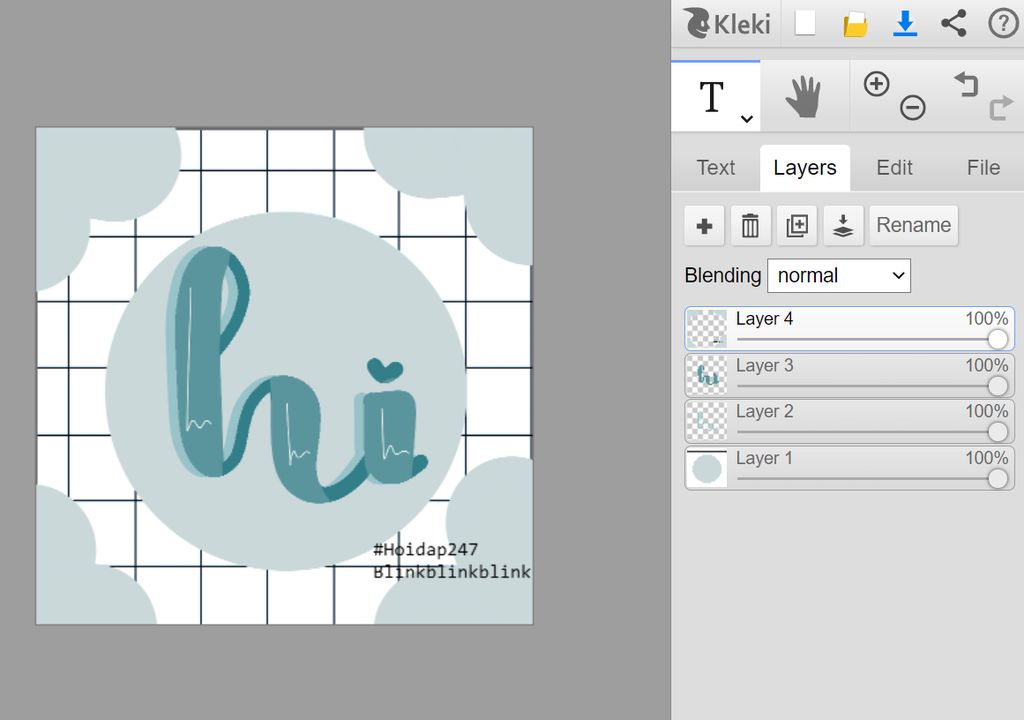This screenshot has height=720, width=1024.
Task: Zoom out with the minus magnifier
Action: [912, 107]
